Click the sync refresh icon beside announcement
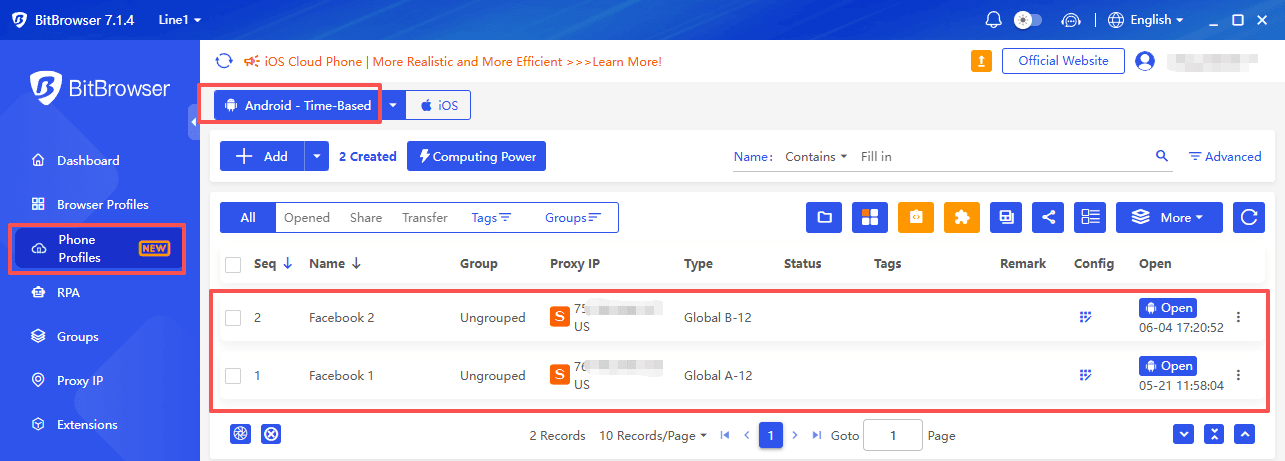 pyautogui.click(x=224, y=61)
